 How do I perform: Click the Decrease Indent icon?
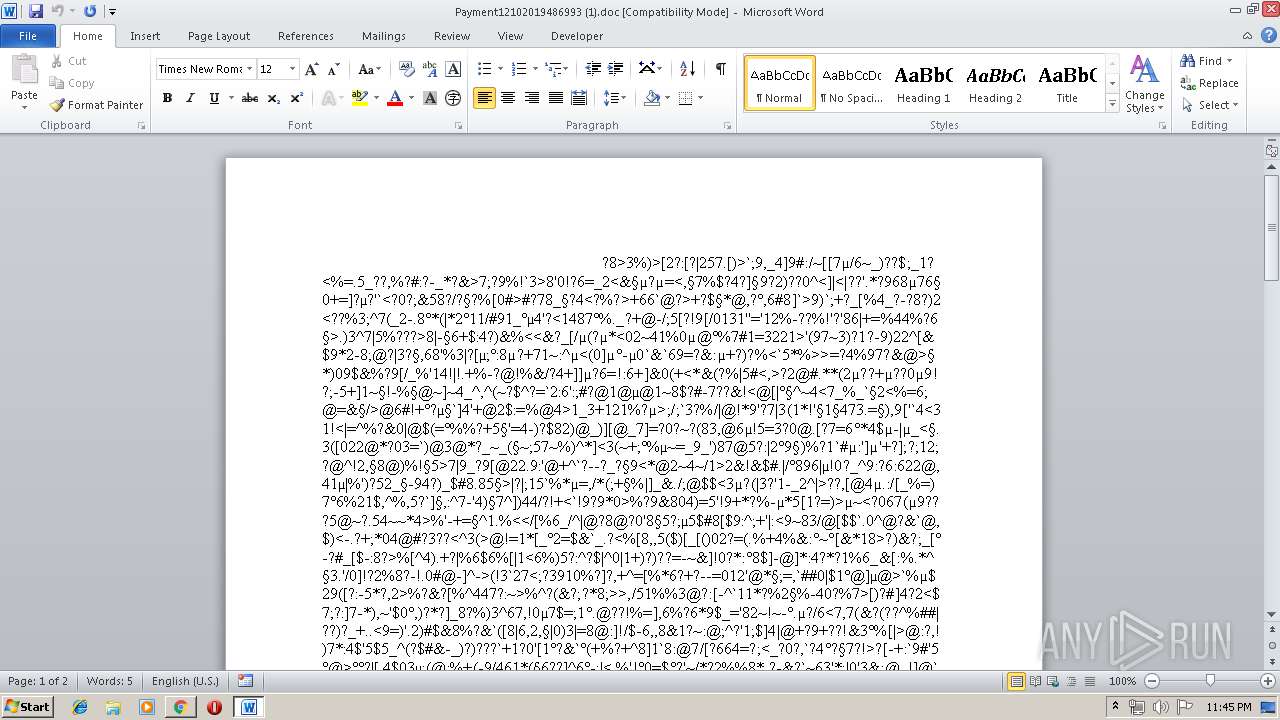click(x=593, y=69)
